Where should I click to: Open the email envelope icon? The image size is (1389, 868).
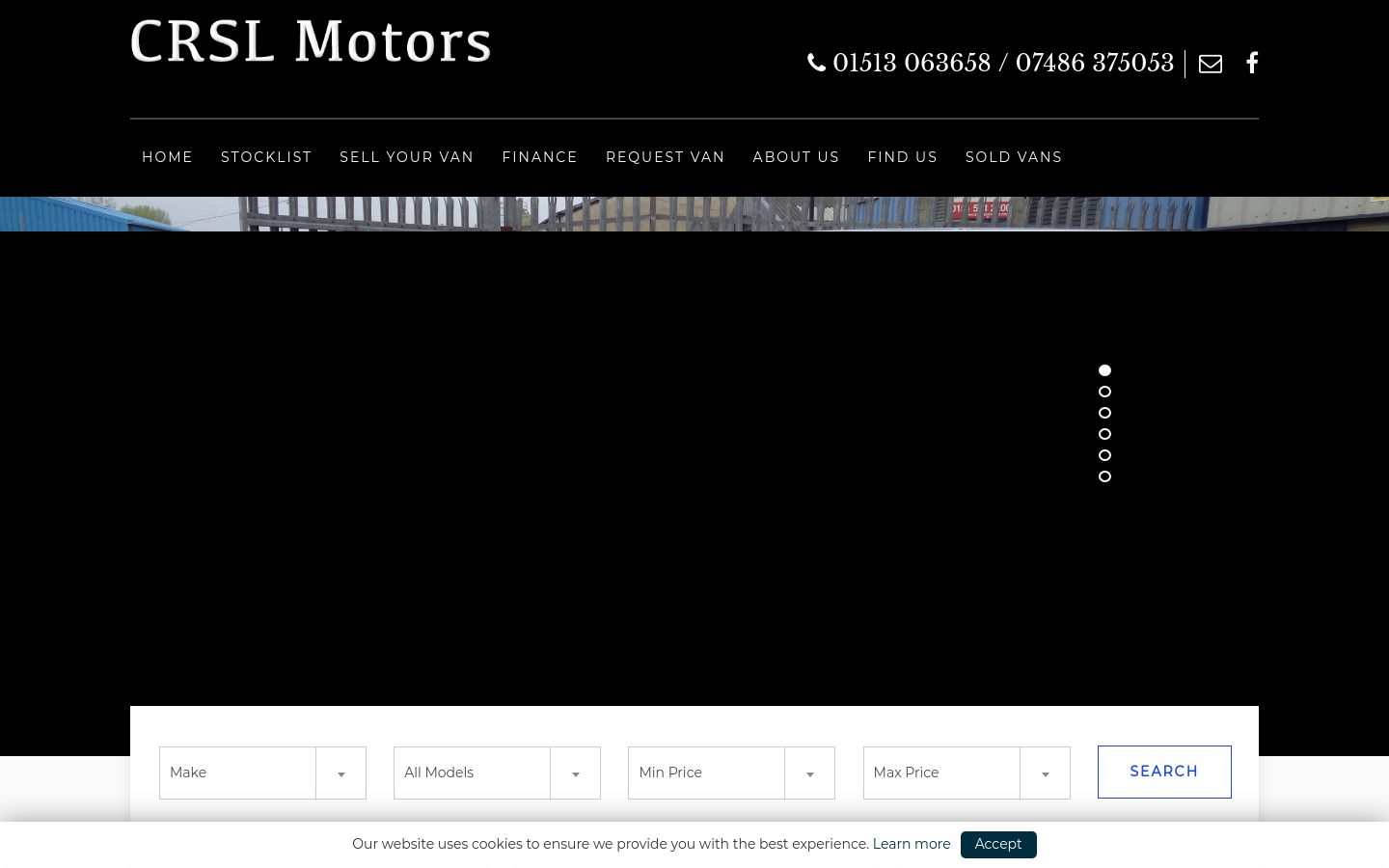[1211, 64]
